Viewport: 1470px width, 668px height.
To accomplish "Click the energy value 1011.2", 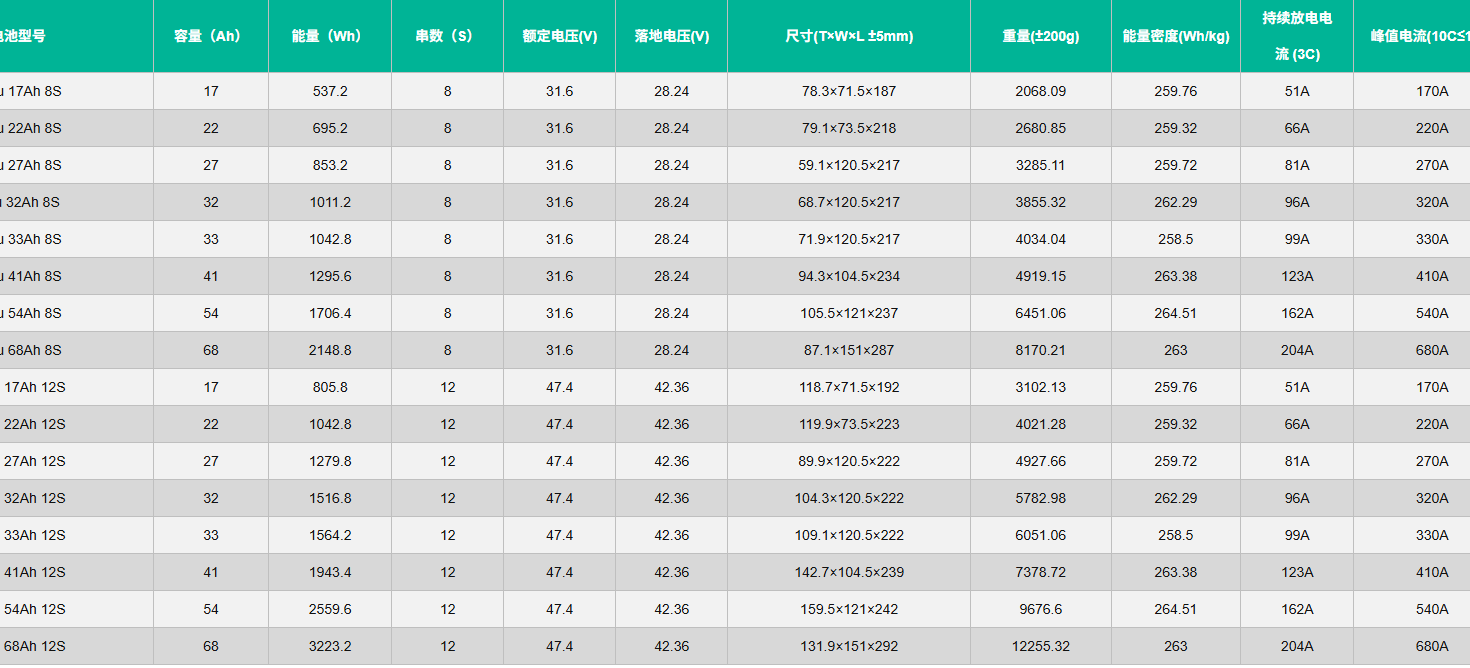I will [x=329, y=202].
